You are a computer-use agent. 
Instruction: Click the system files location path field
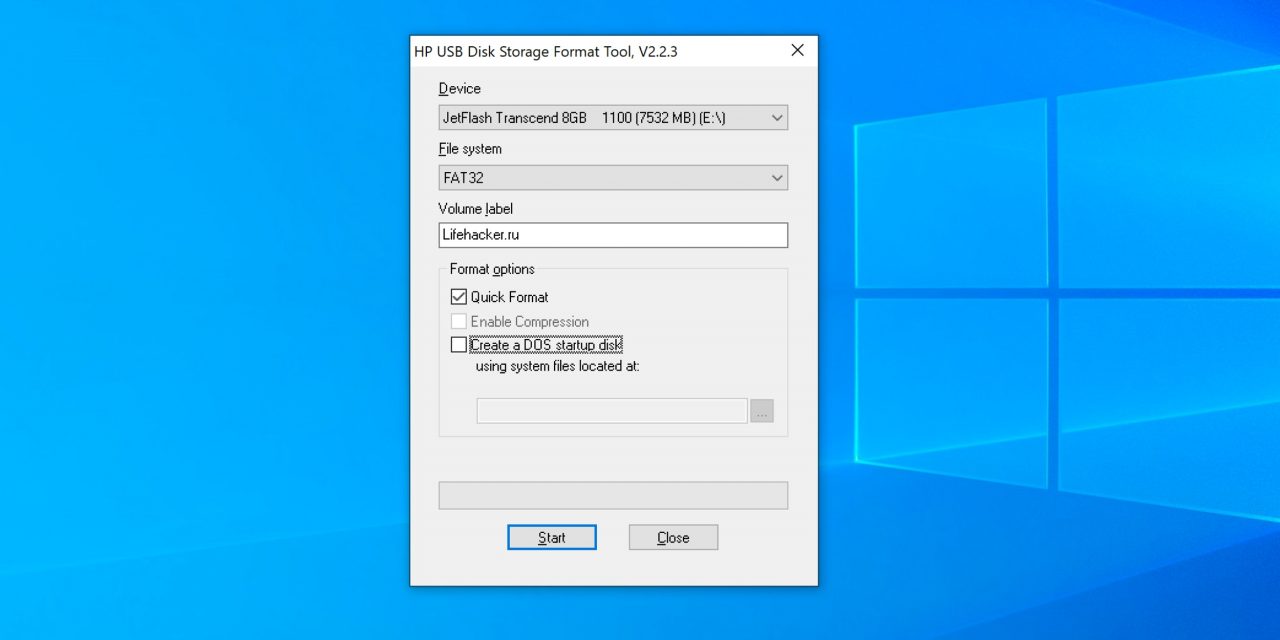click(x=611, y=411)
